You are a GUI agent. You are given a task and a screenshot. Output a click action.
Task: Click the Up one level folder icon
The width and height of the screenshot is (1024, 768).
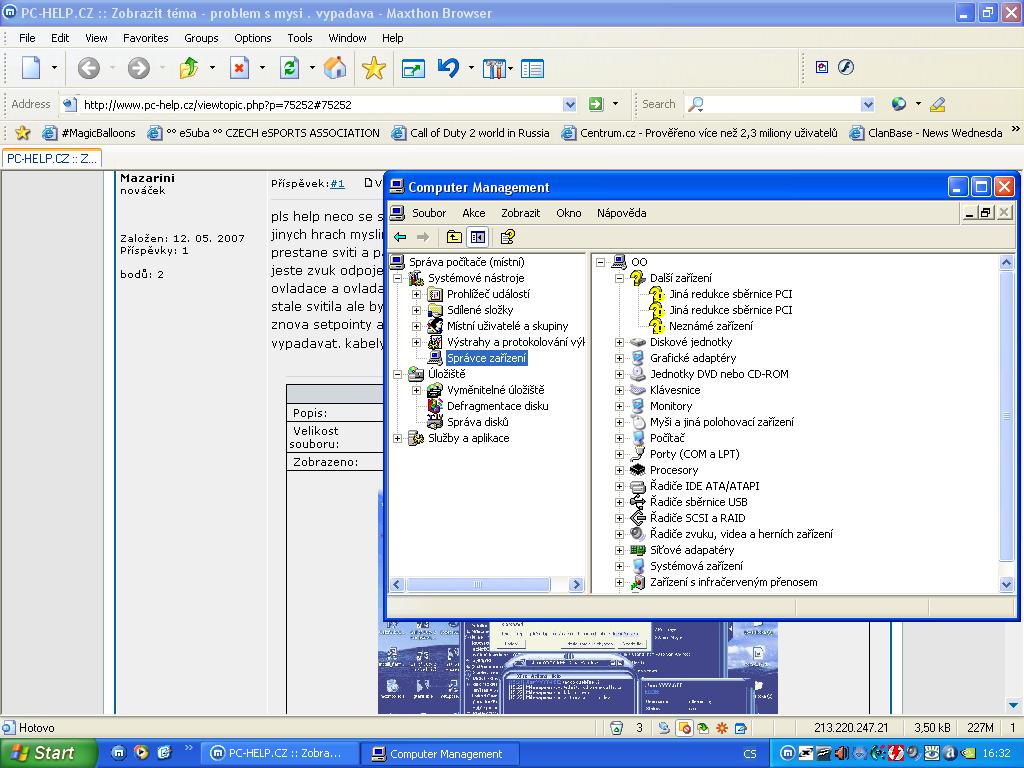point(454,237)
